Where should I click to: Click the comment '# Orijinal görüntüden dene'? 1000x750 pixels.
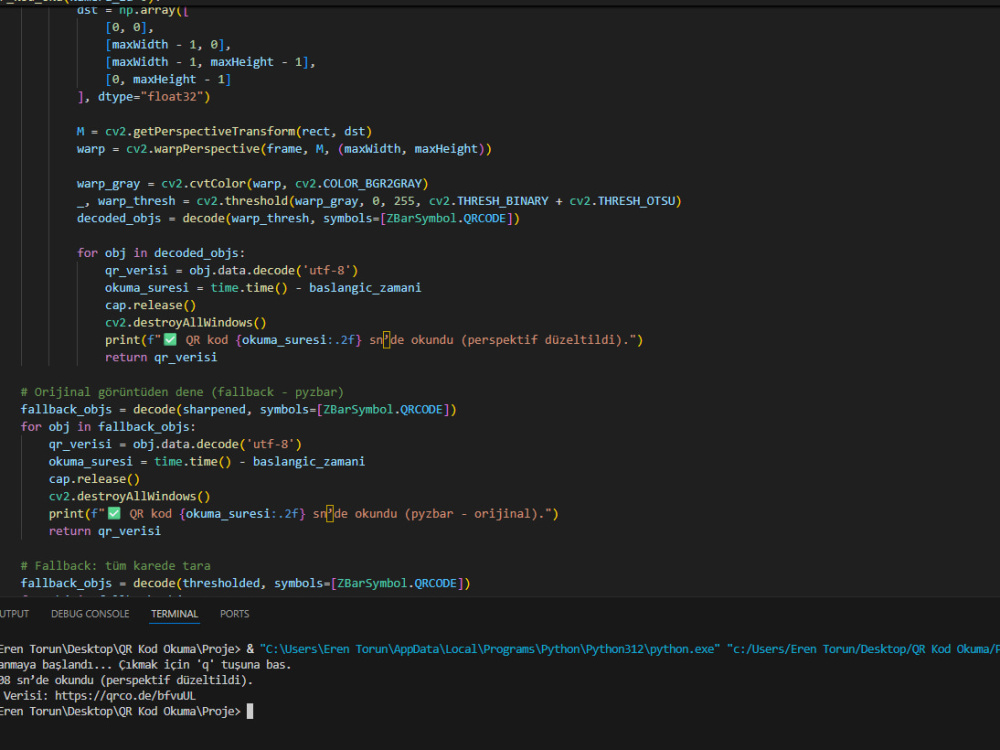182,392
